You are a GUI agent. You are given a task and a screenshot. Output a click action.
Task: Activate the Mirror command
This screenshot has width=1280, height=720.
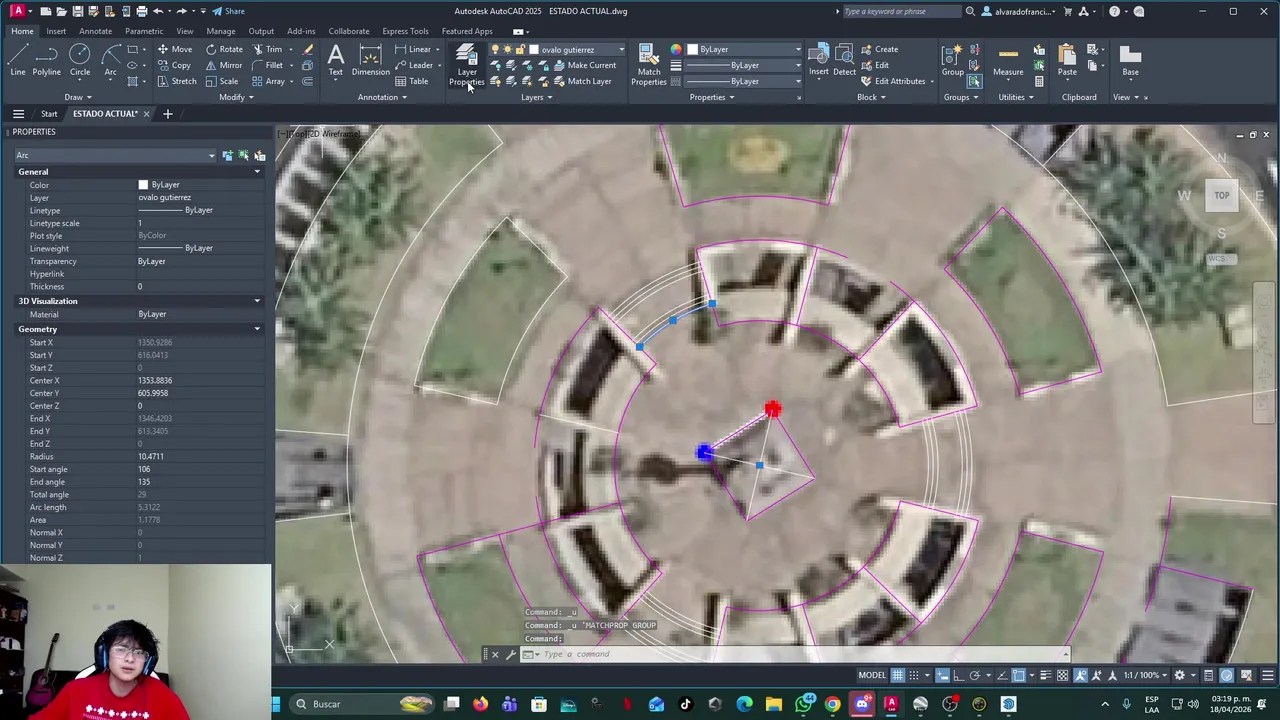click(223, 65)
